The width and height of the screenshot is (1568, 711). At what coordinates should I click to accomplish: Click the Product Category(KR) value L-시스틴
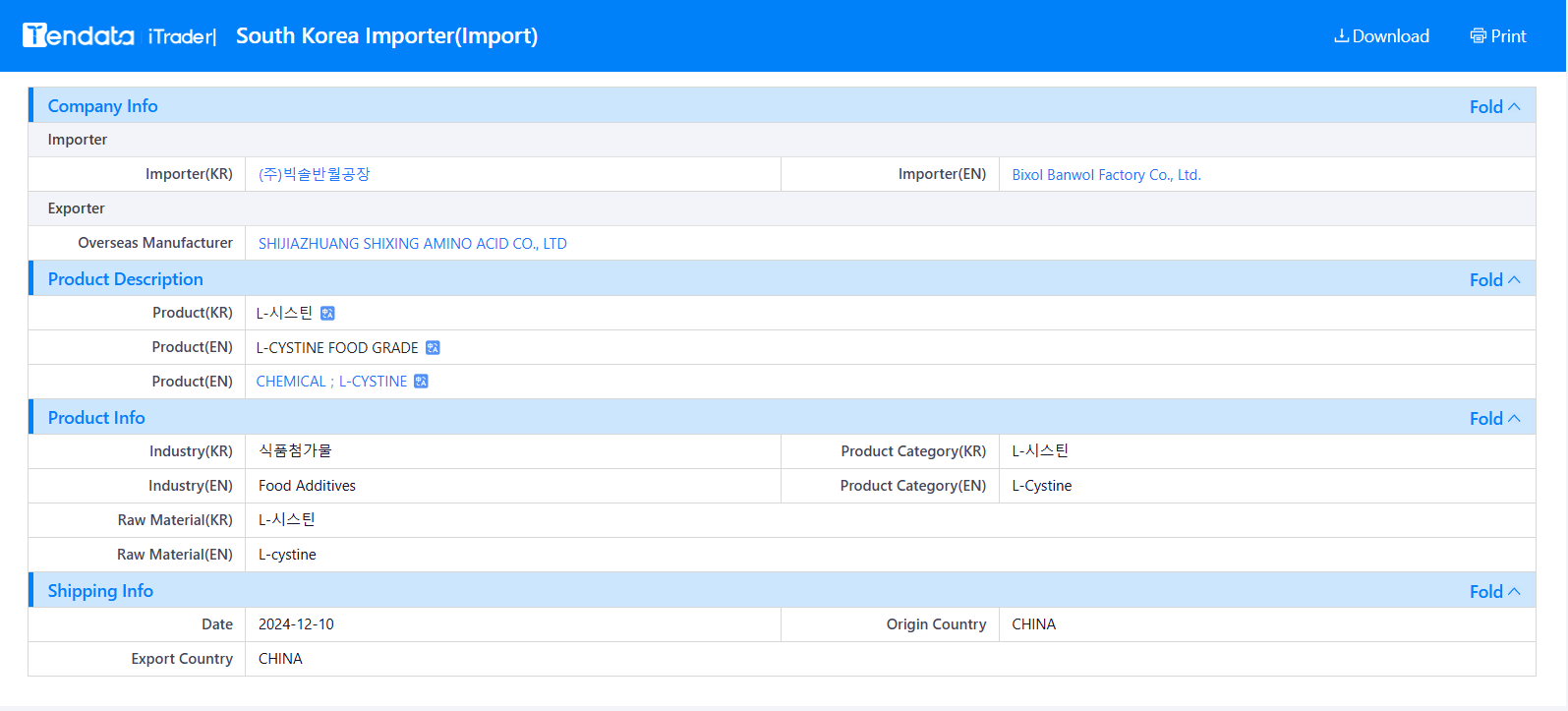point(1040,450)
